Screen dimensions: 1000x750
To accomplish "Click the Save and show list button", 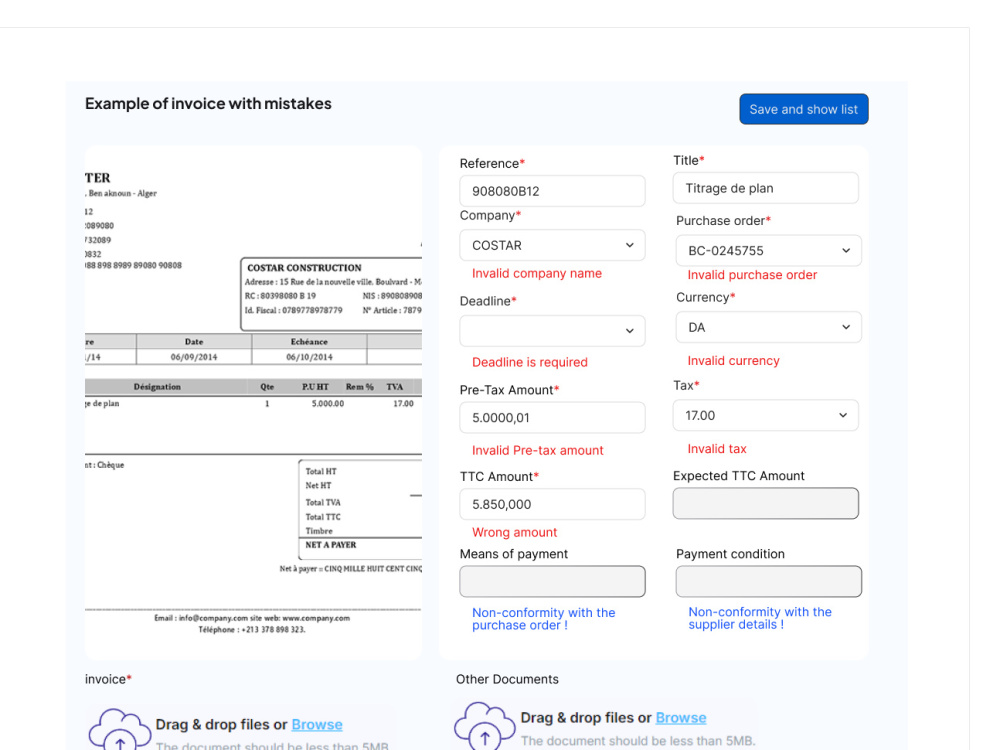I will point(804,109).
